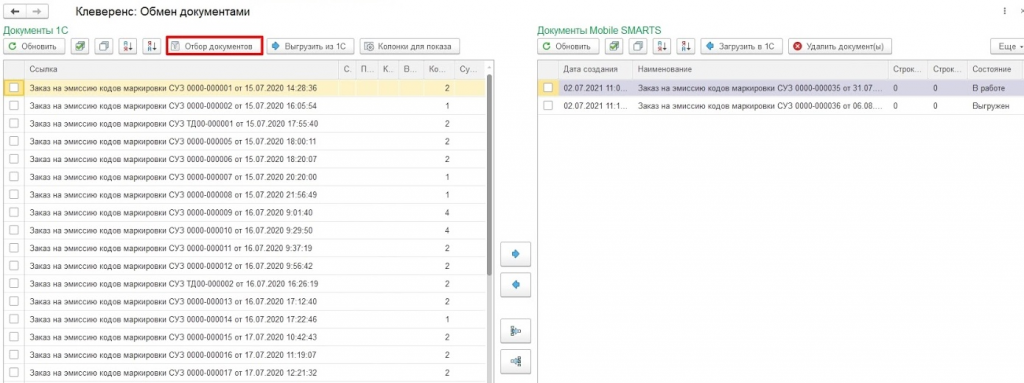Screen dimensions: 1024x383
Task: Tick checkbox for order СУЗ 0000-000012
Action: point(14,266)
